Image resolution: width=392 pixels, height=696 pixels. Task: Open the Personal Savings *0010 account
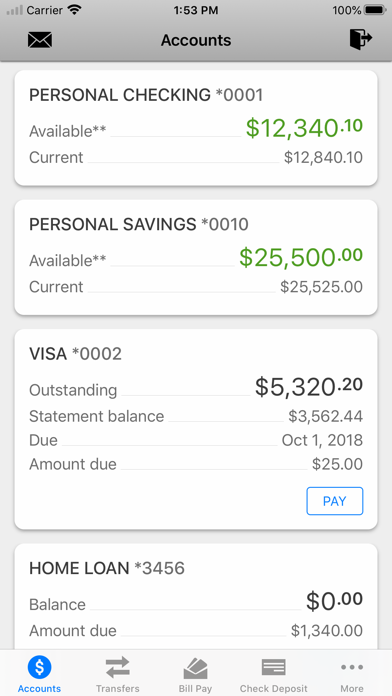tap(196, 257)
